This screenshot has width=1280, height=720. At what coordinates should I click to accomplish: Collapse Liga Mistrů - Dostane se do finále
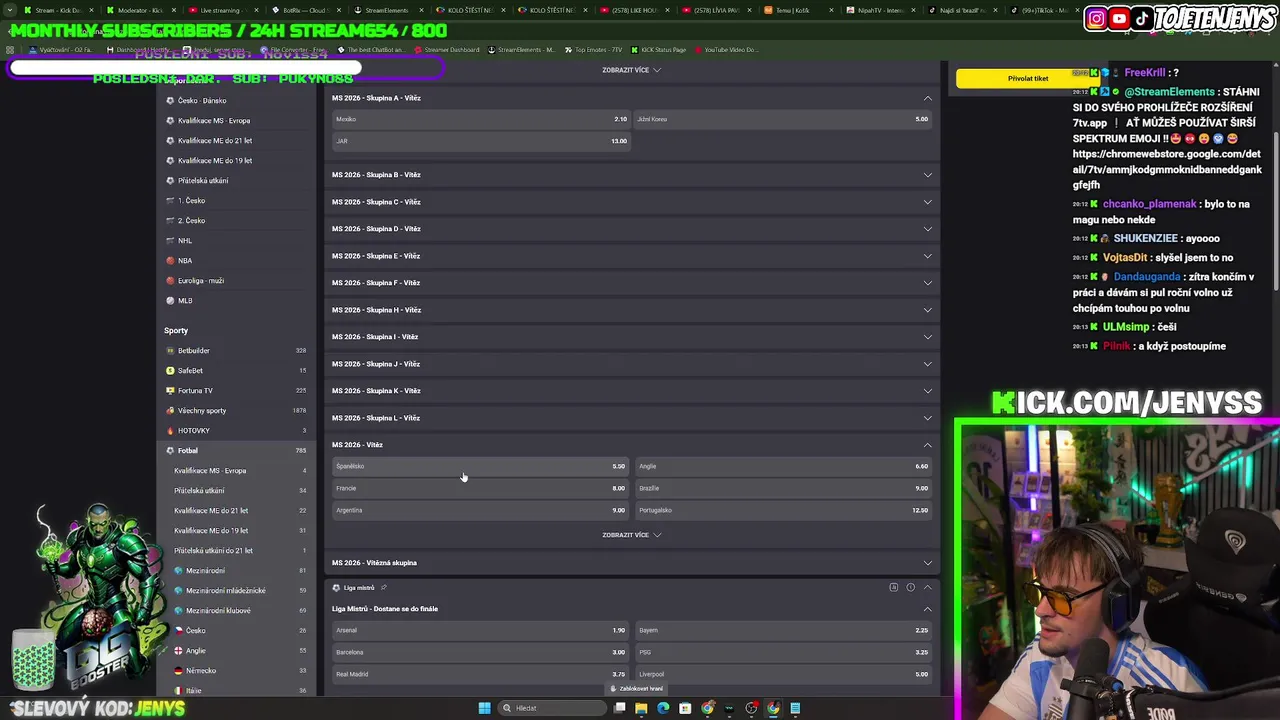pos(928,609)
